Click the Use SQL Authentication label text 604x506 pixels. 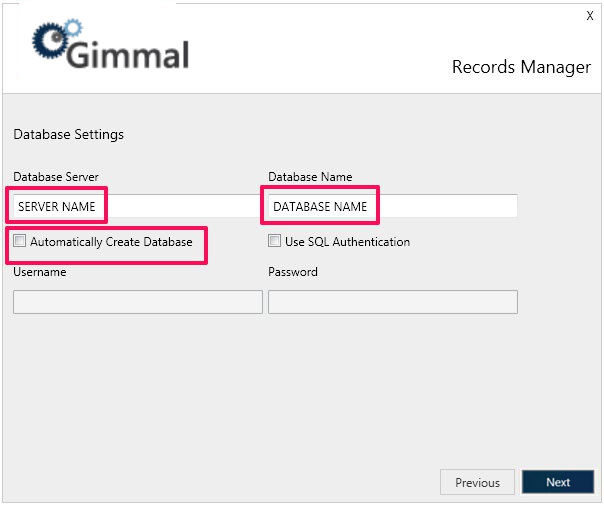[x=347, y=242]
